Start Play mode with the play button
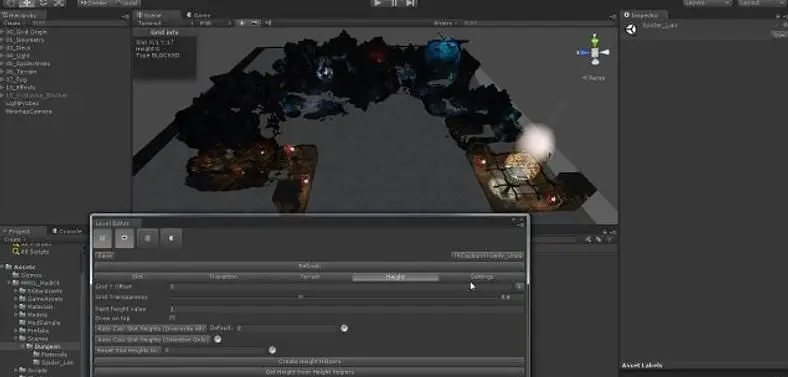Image resolution: width=788 pixels, height=377 pixels. click(377, 3)
